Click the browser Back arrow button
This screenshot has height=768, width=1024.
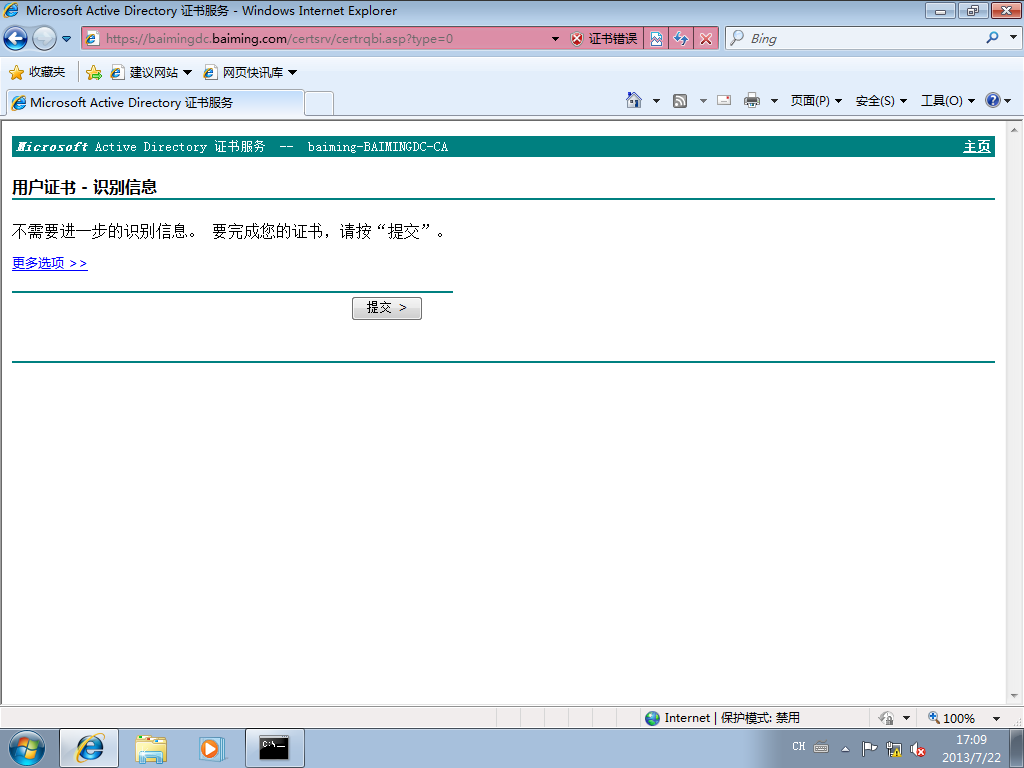(16, 39)
